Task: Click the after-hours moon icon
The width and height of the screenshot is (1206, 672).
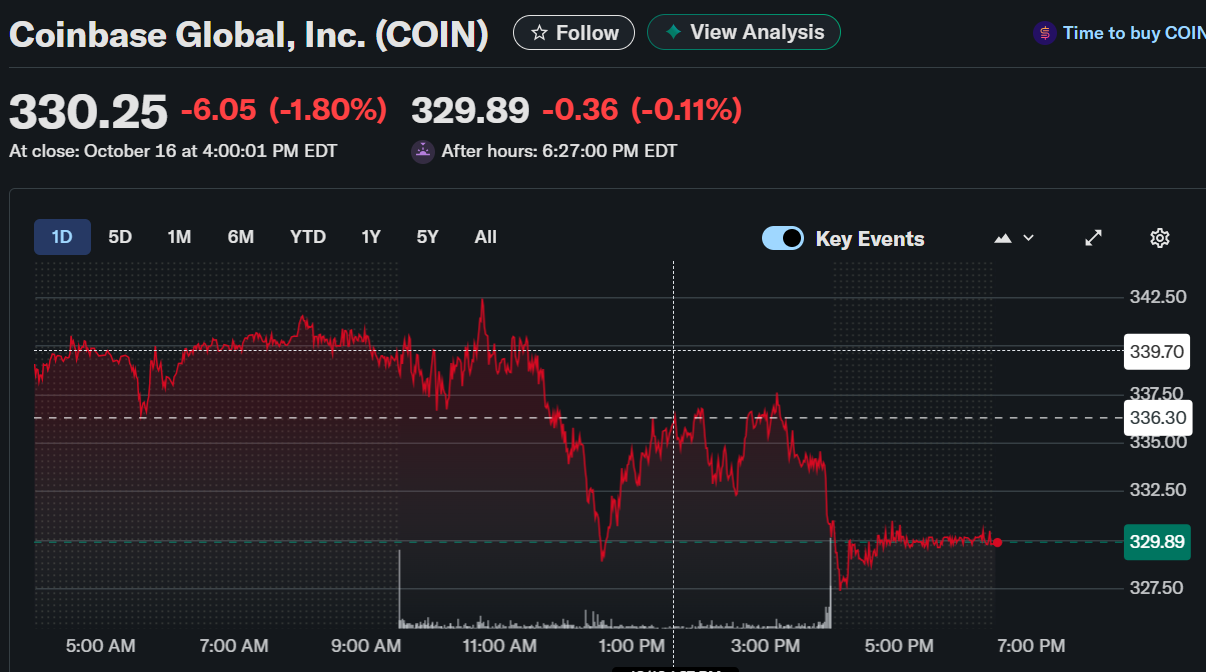Action: click(x=423, y=152)
